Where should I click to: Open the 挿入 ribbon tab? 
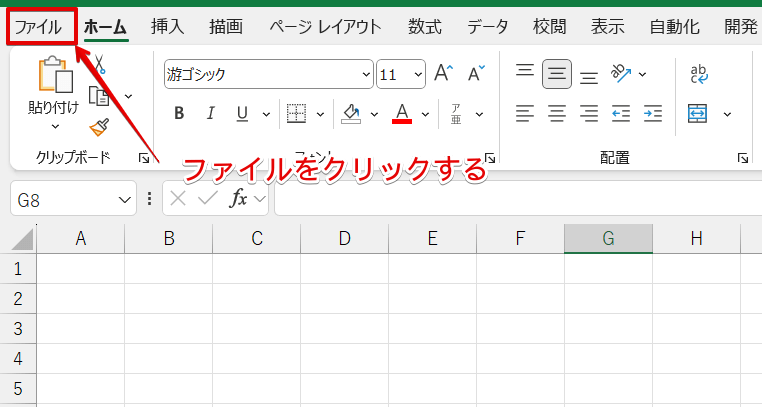point(168,27)
